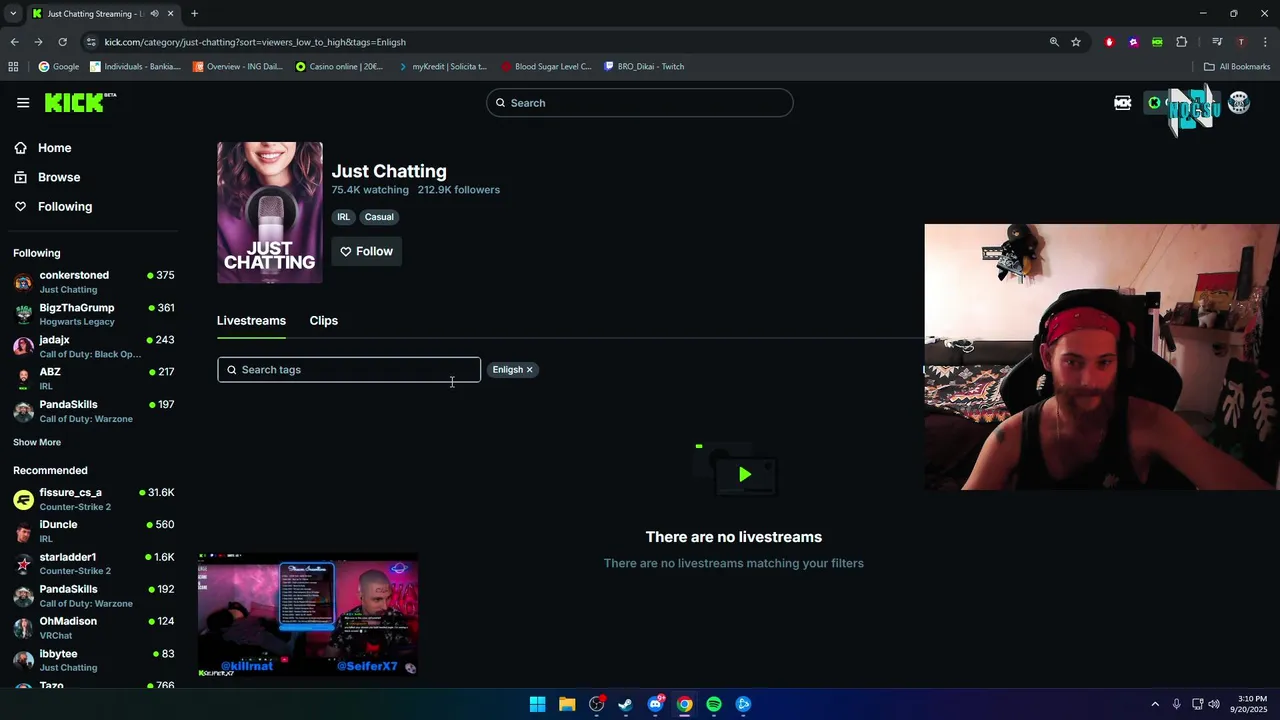
Task: Open starladder1 recommended channel
Action: point(94,563)
